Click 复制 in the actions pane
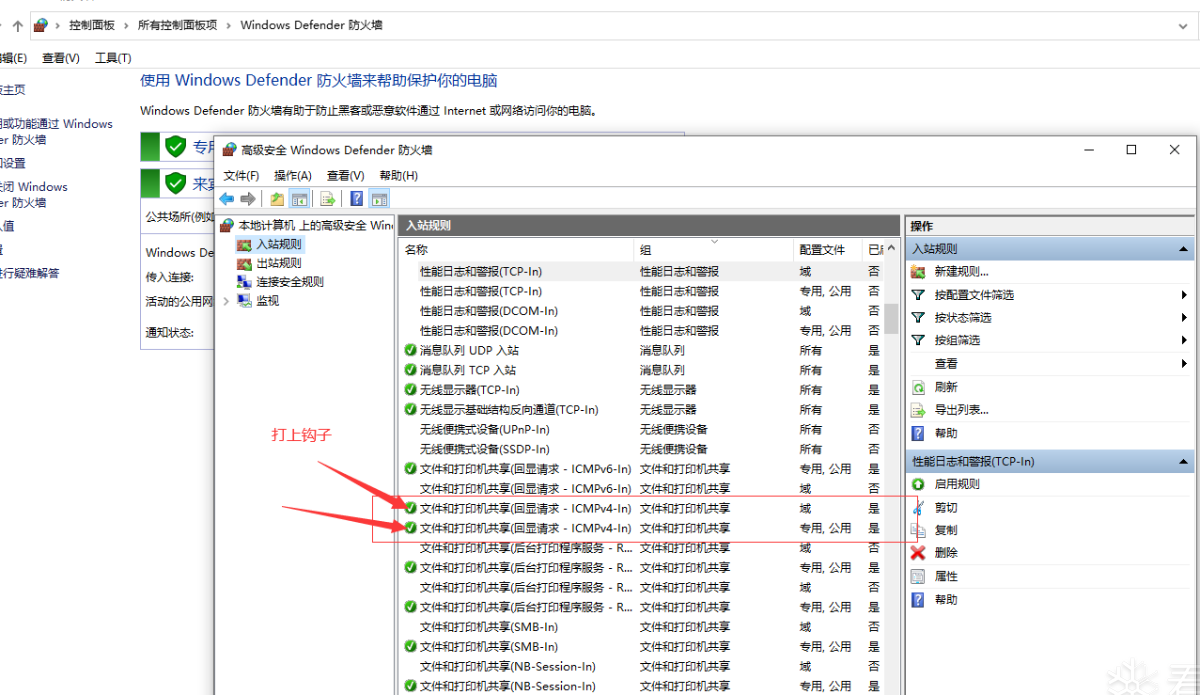 tap(946, 530)
